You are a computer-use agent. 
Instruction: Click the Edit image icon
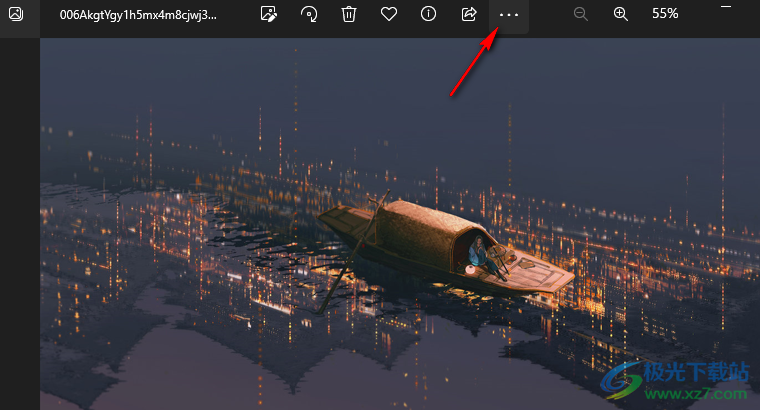269,14
